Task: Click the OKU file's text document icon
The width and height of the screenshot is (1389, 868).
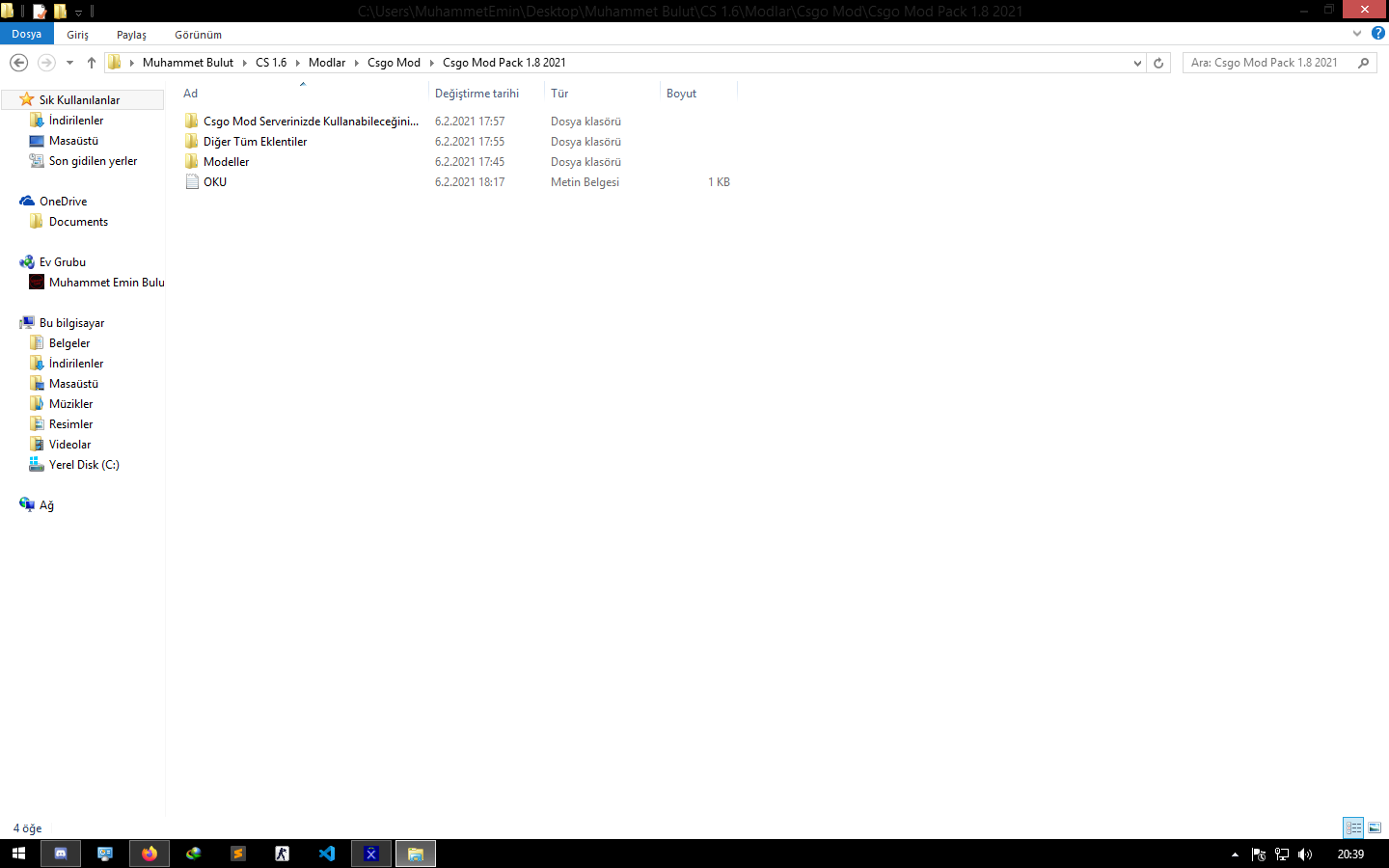Action: coord(192,182)
